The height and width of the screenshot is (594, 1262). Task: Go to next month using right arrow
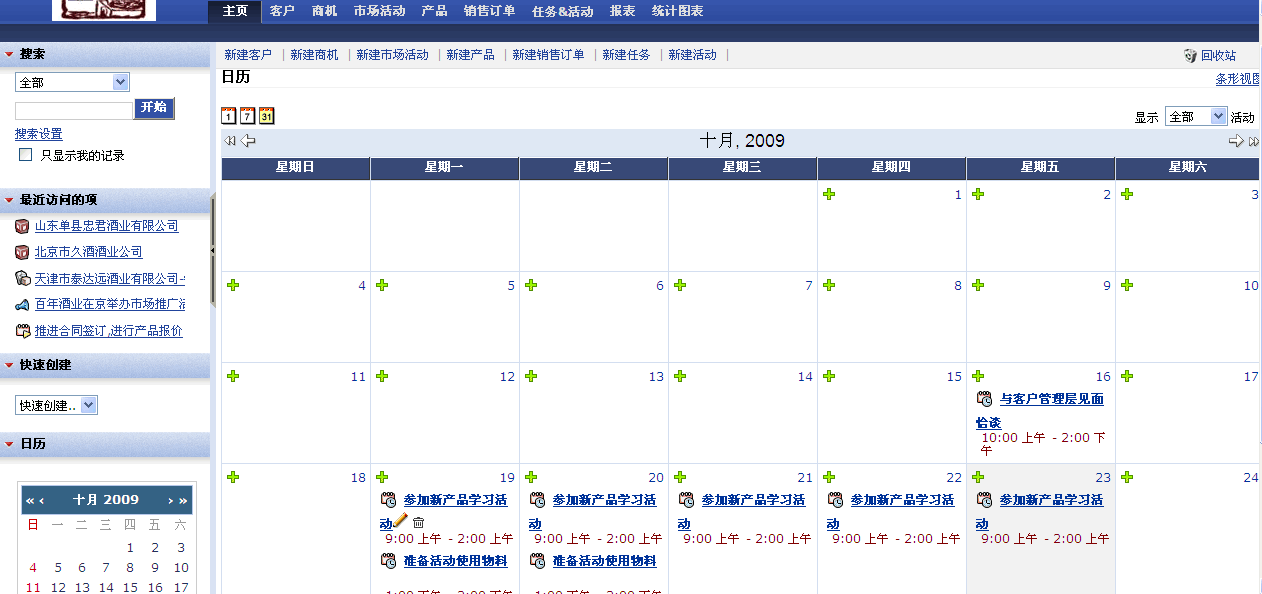click(1236, 141)
